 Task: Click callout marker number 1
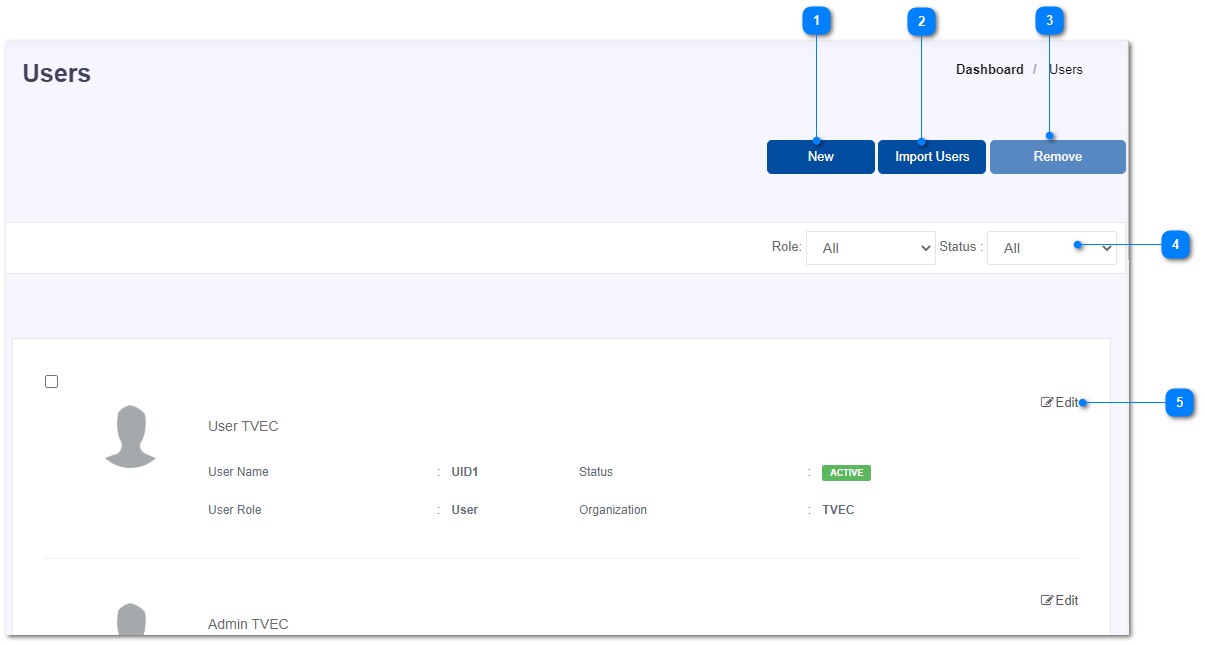[x=817, y=20]
